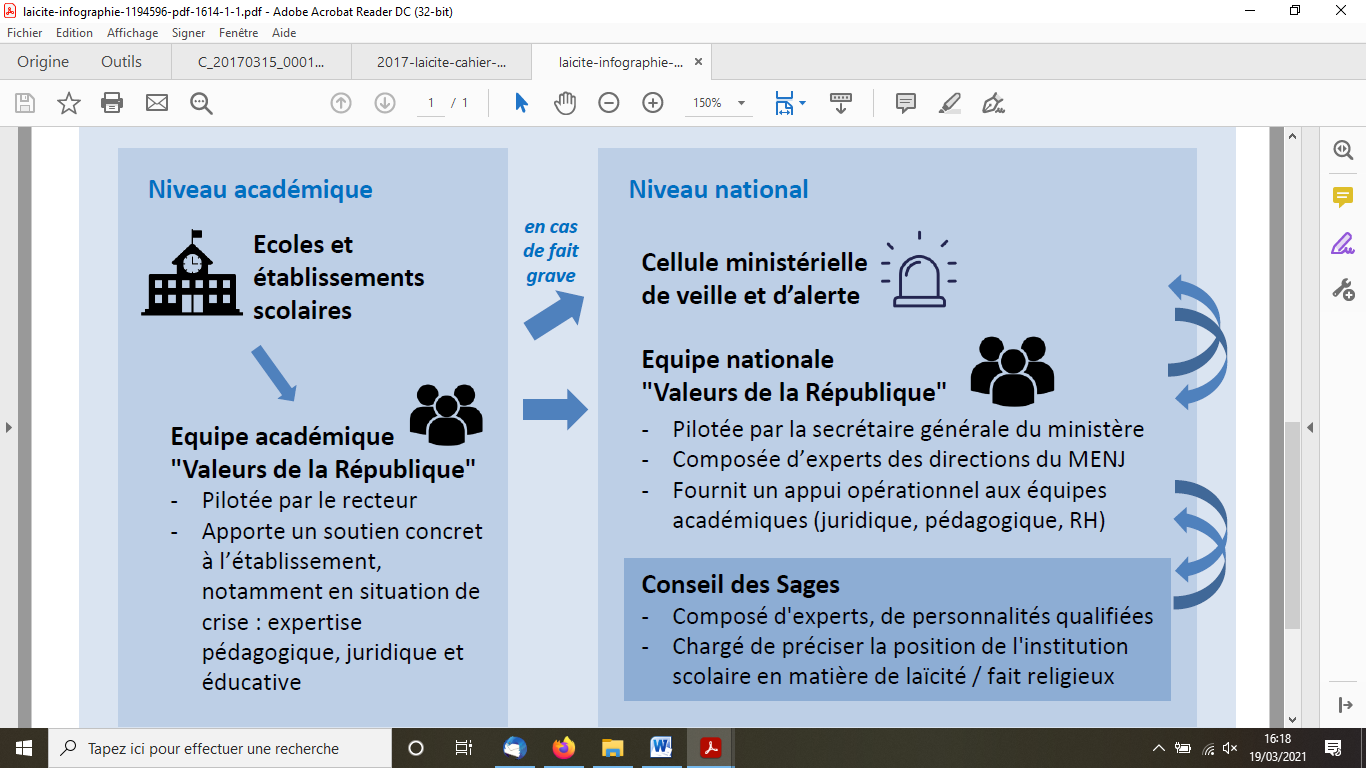Expand the left navigation pane

click(x=9, y=428)
